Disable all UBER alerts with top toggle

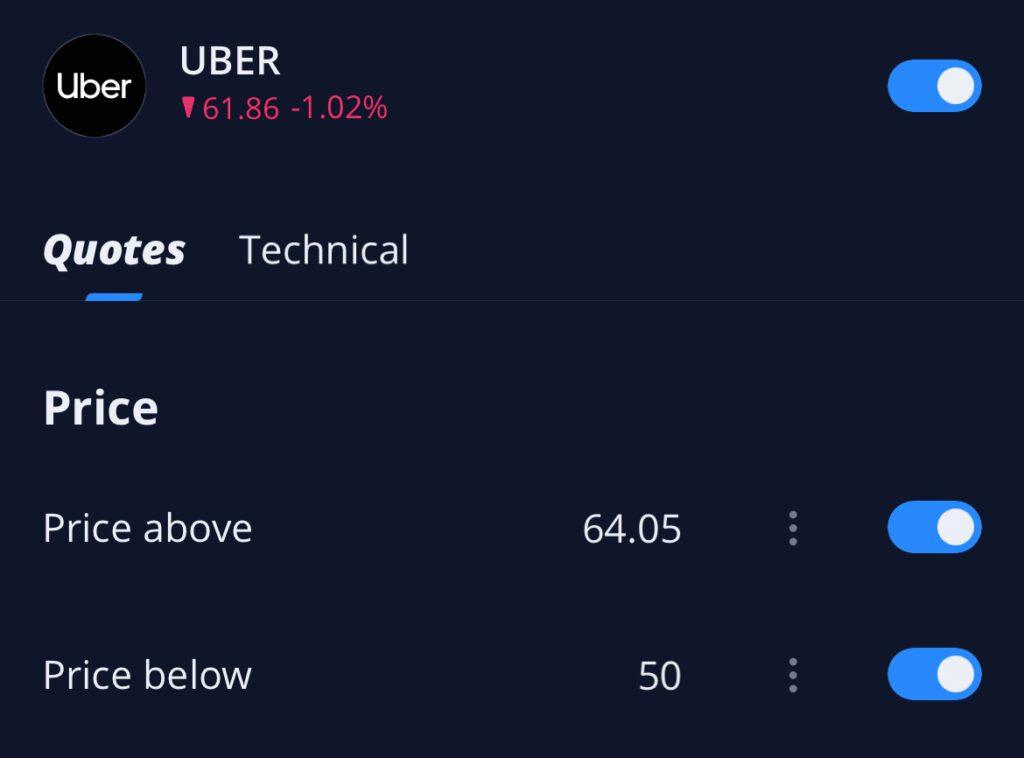click(x=934, y=86)
